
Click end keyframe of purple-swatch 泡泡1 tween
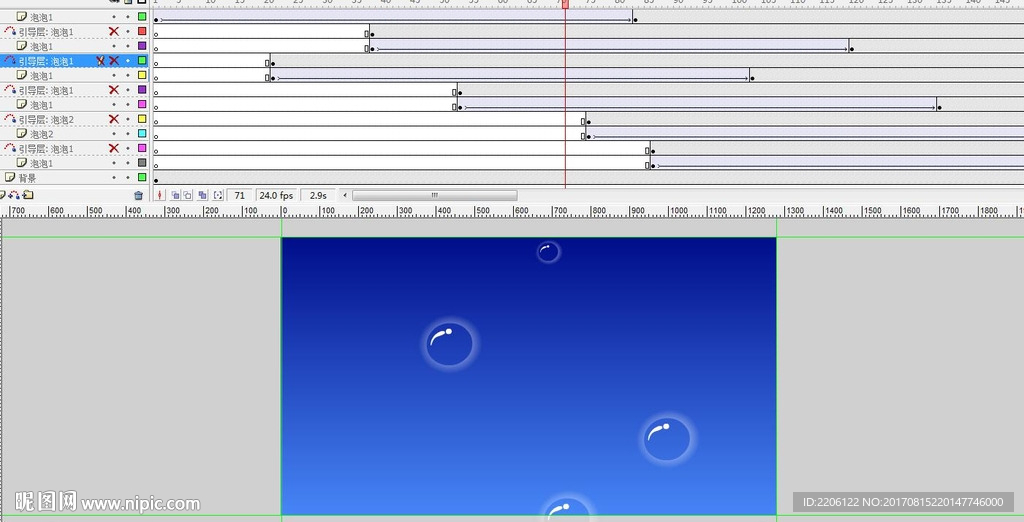(x=852, y=48)
